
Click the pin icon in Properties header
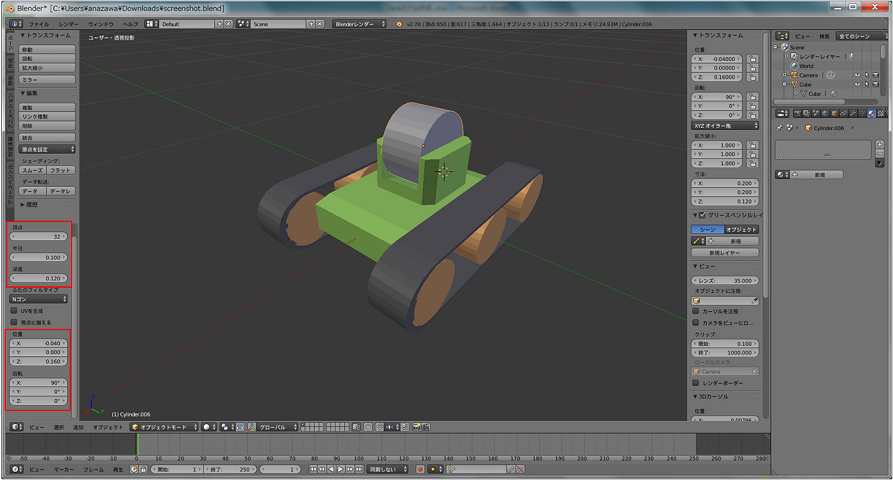point(779,128)
